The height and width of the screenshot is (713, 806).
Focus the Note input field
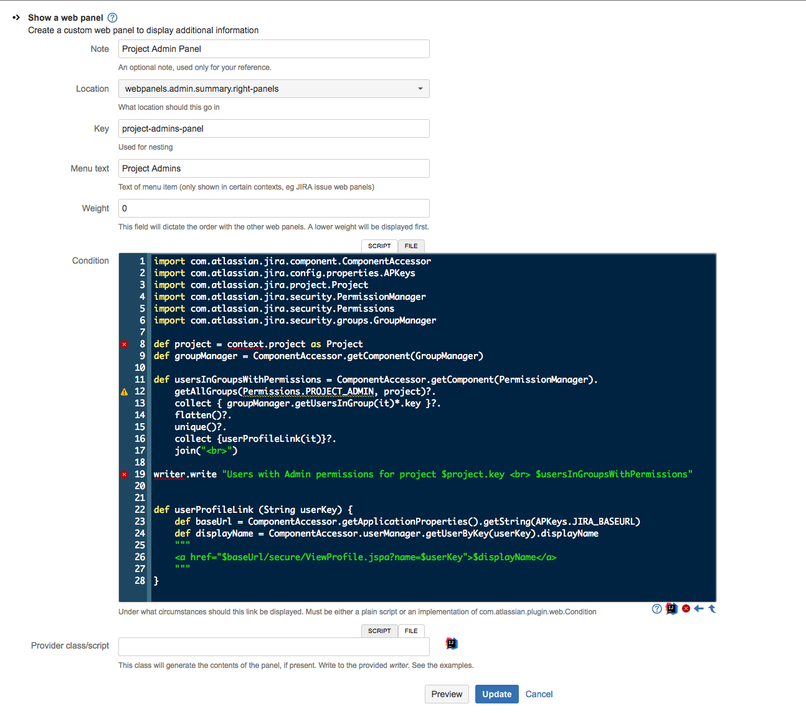pos(273,49)
